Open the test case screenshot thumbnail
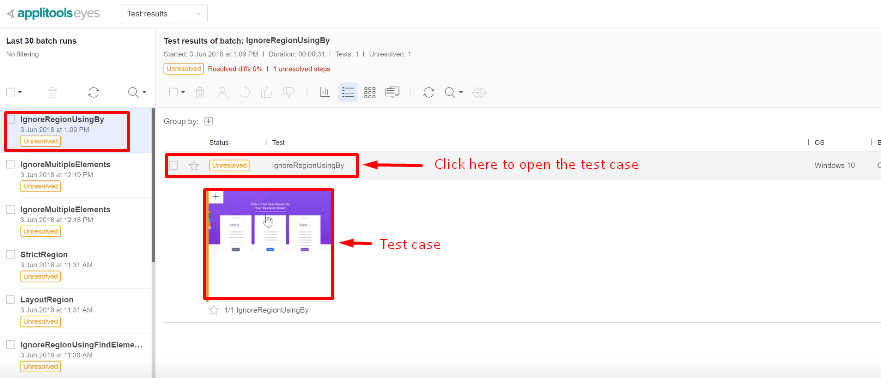This screenshot has width=881, height=378. point(269,243)
